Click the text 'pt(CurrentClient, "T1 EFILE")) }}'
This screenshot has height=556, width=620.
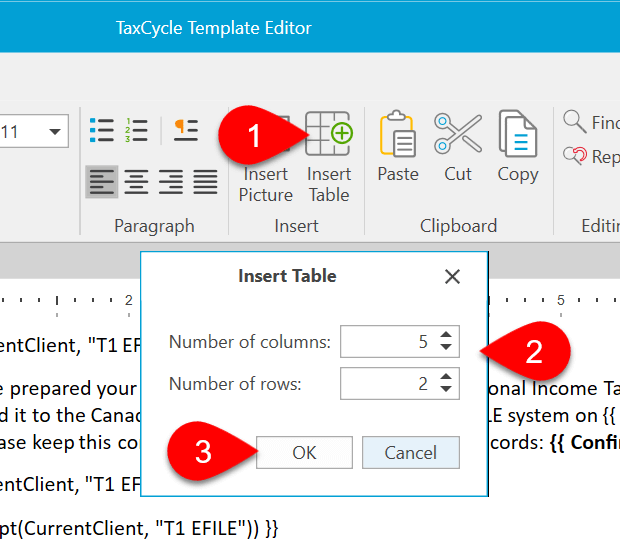pyautogui.click(x=139, y=528)
